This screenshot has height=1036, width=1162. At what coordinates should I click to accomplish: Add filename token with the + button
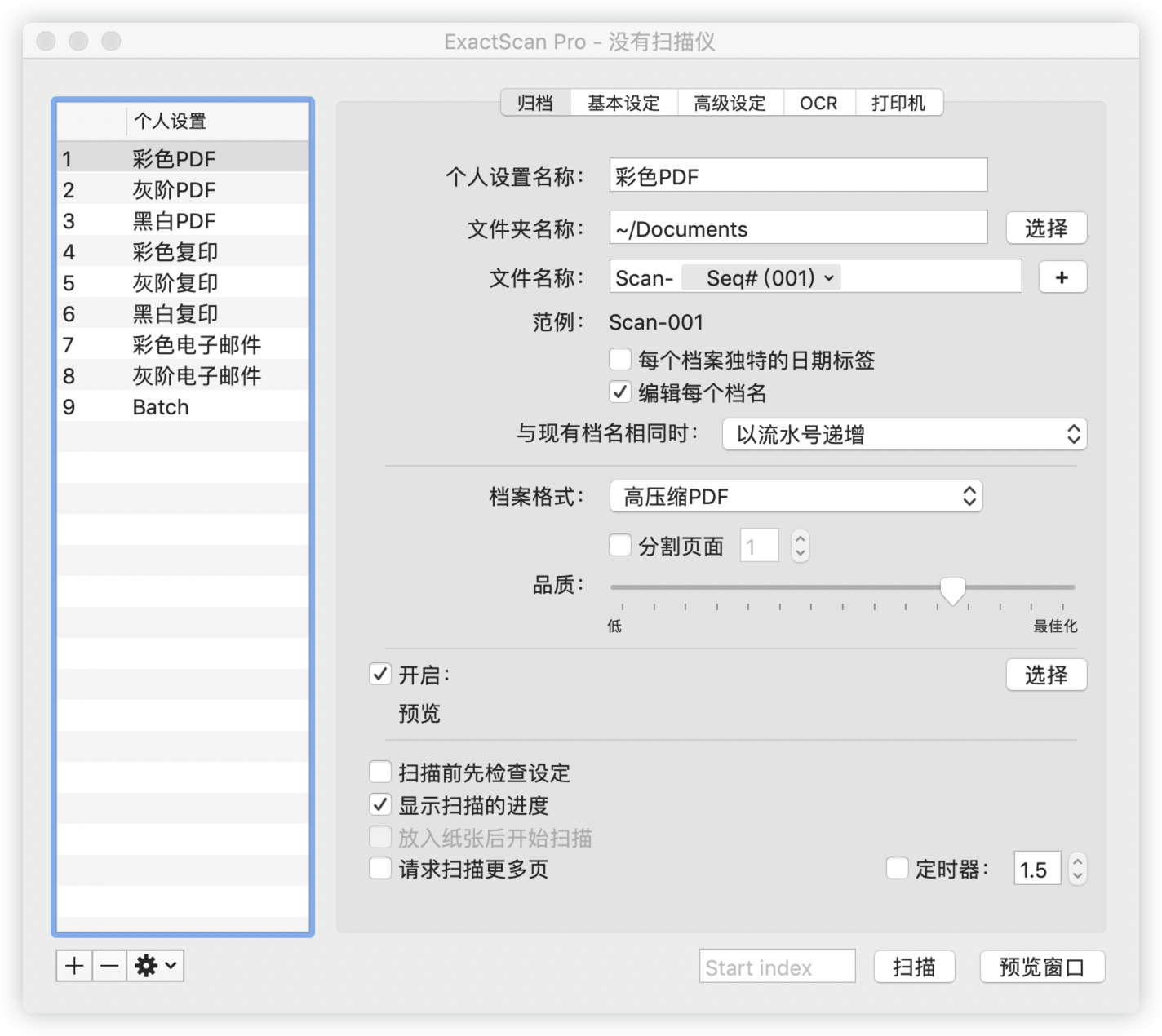click(1062, 277)
